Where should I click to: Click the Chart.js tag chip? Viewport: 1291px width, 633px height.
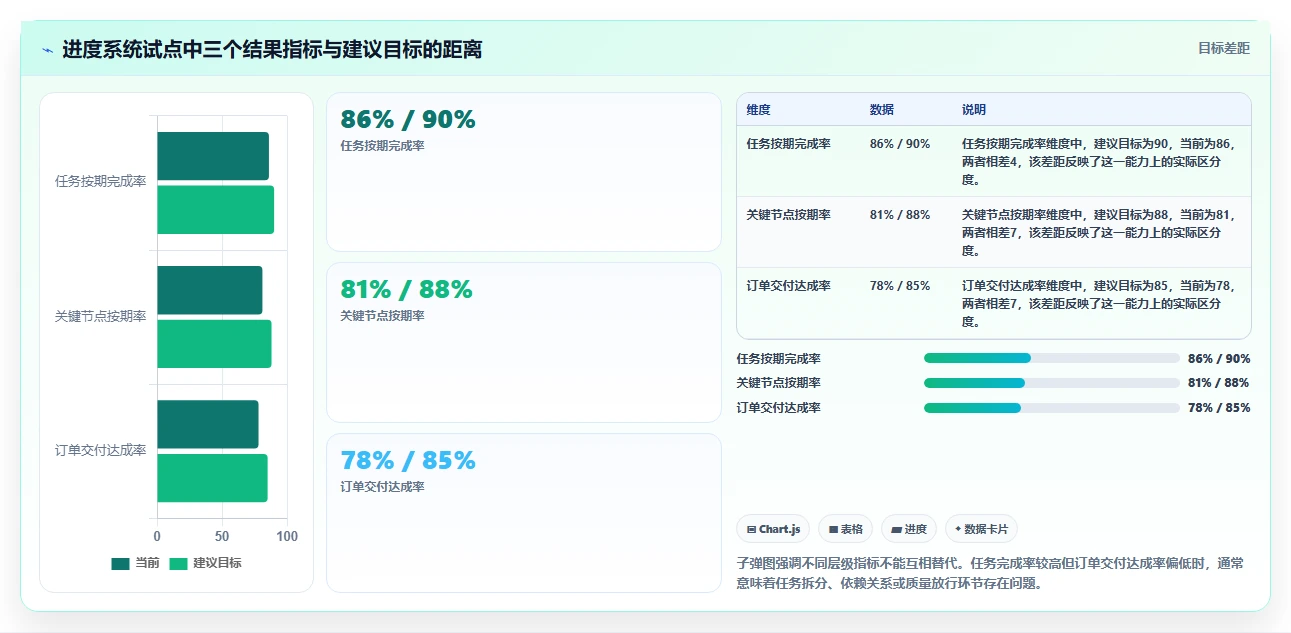click(773, 529)
